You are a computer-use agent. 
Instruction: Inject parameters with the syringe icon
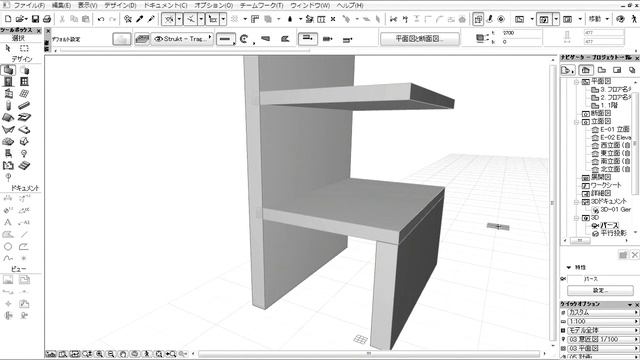click(151, 19)
